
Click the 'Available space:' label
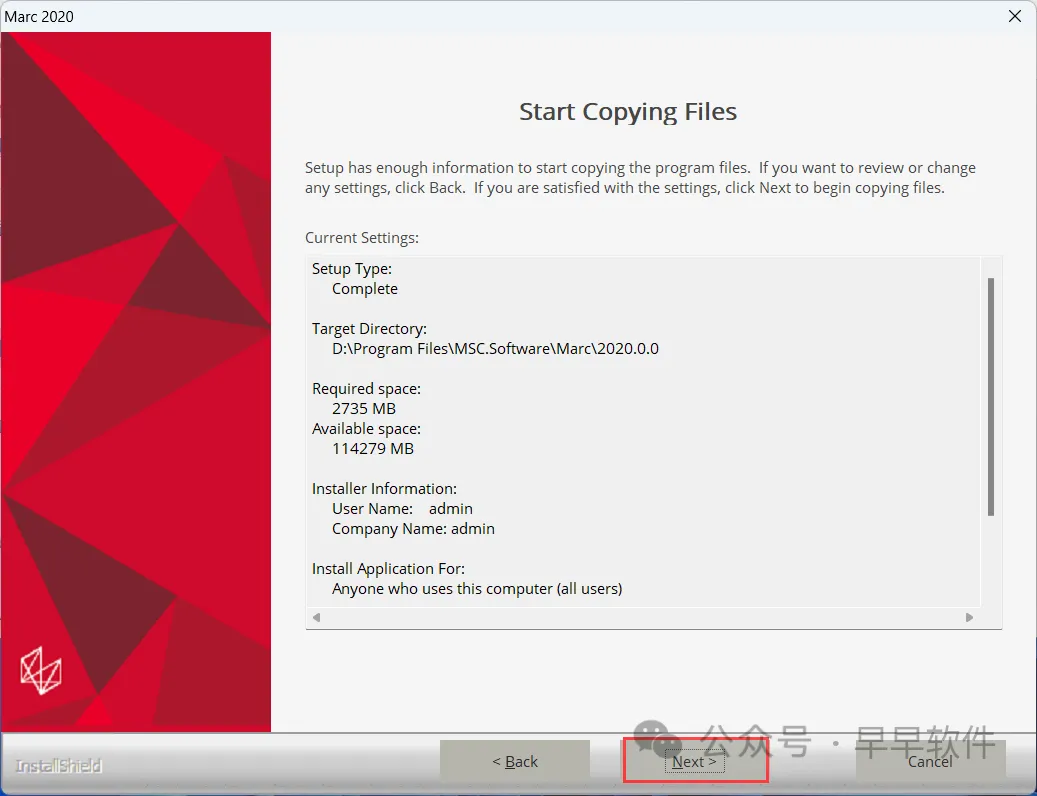366,428
